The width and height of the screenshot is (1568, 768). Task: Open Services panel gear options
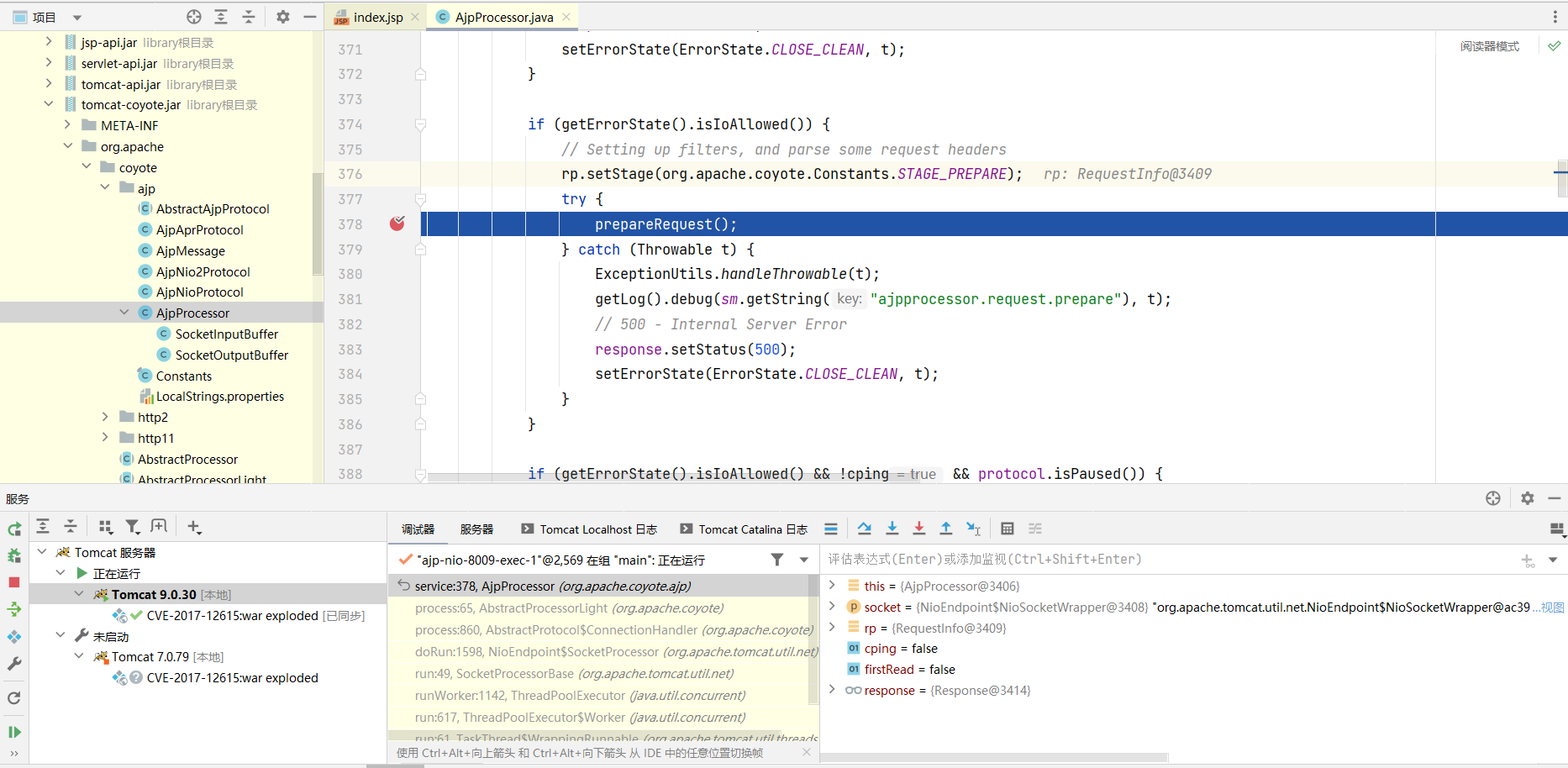click(1528, 498)
